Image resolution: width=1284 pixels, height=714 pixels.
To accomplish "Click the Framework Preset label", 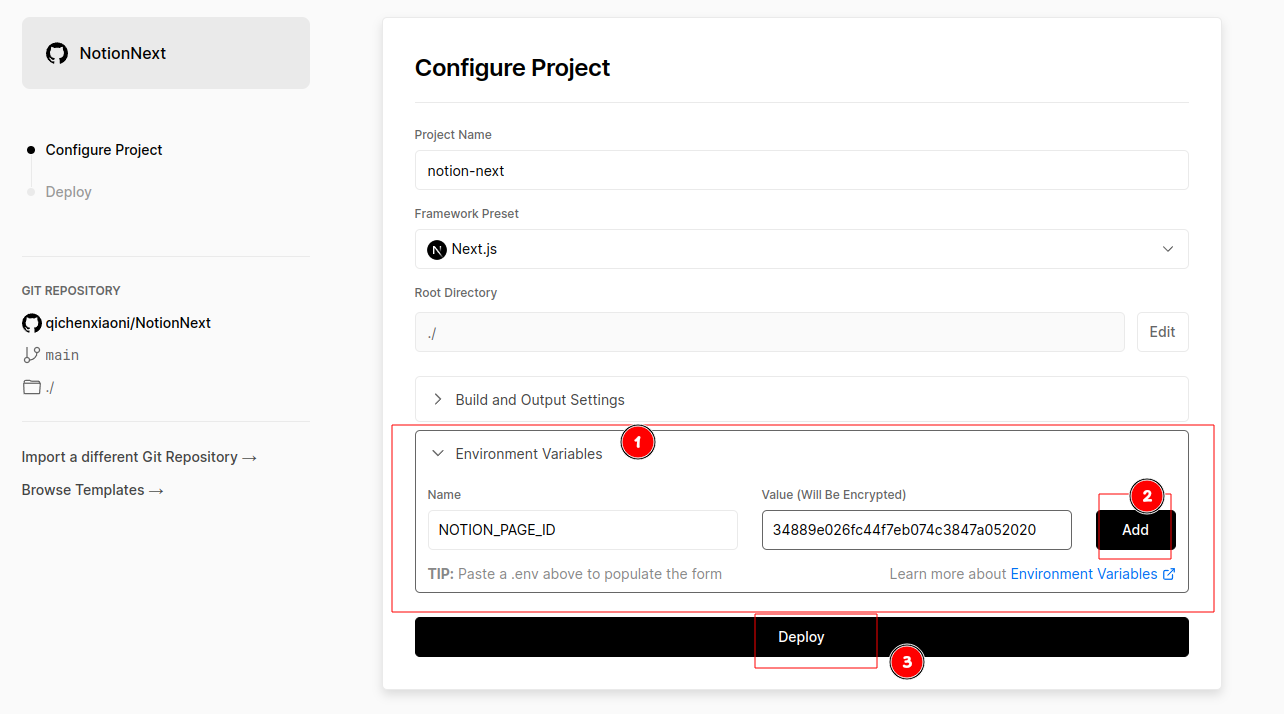I will coord(467,214).
